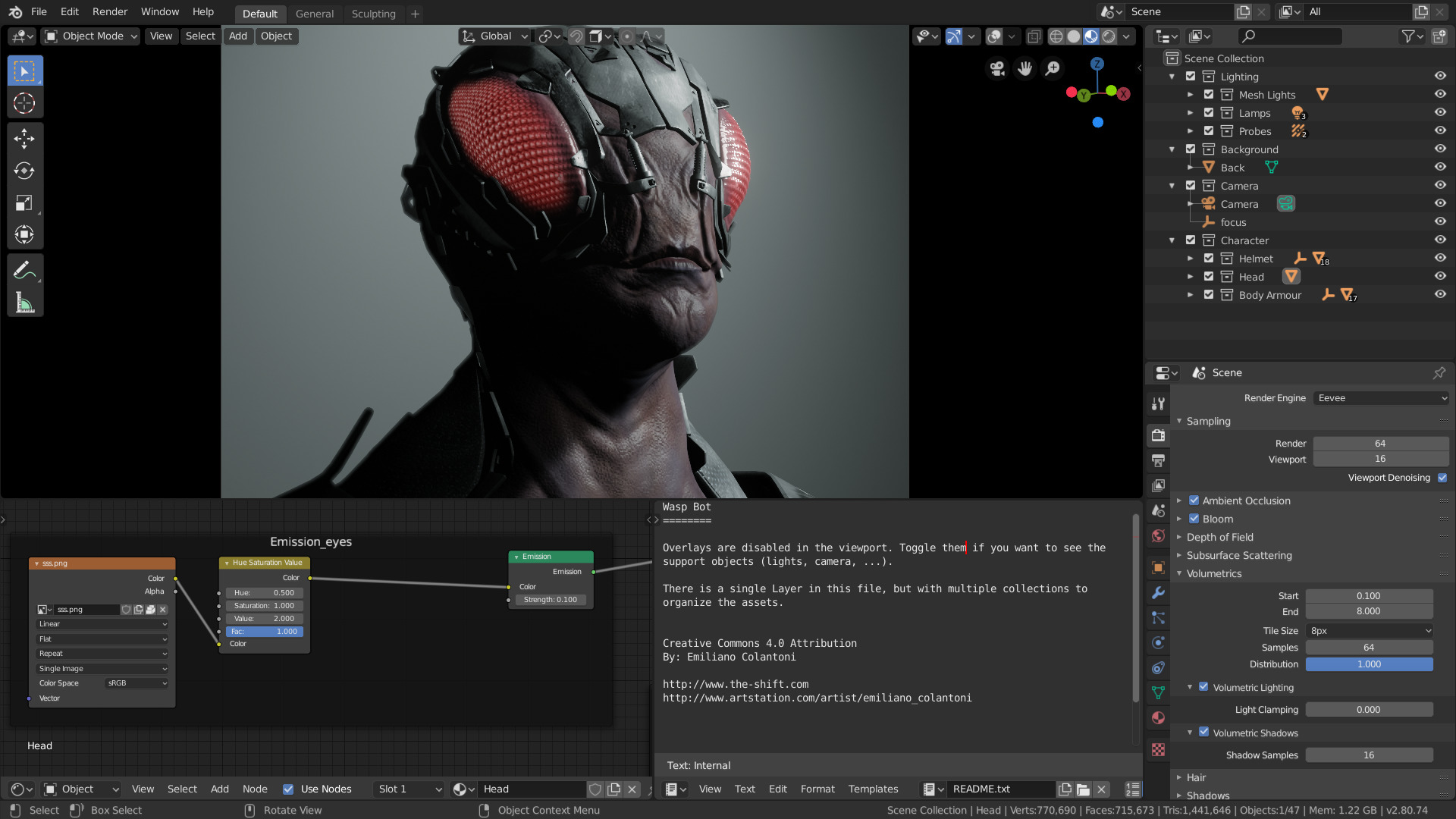Open the Render Engine dropdown
This screenshot has width=1456, height=819.
tap(1381, 398)
